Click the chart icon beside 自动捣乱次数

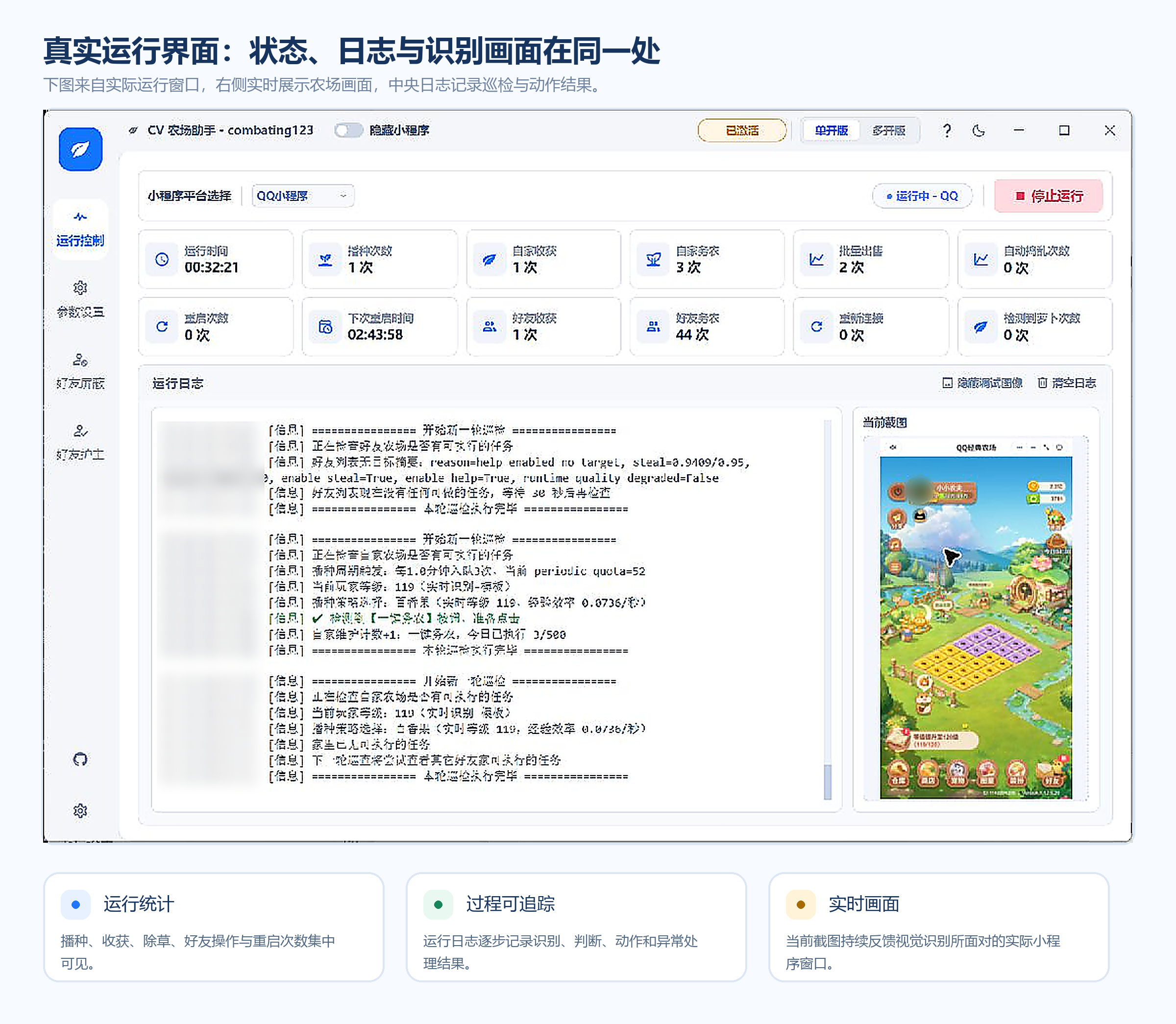pos(981,259)
